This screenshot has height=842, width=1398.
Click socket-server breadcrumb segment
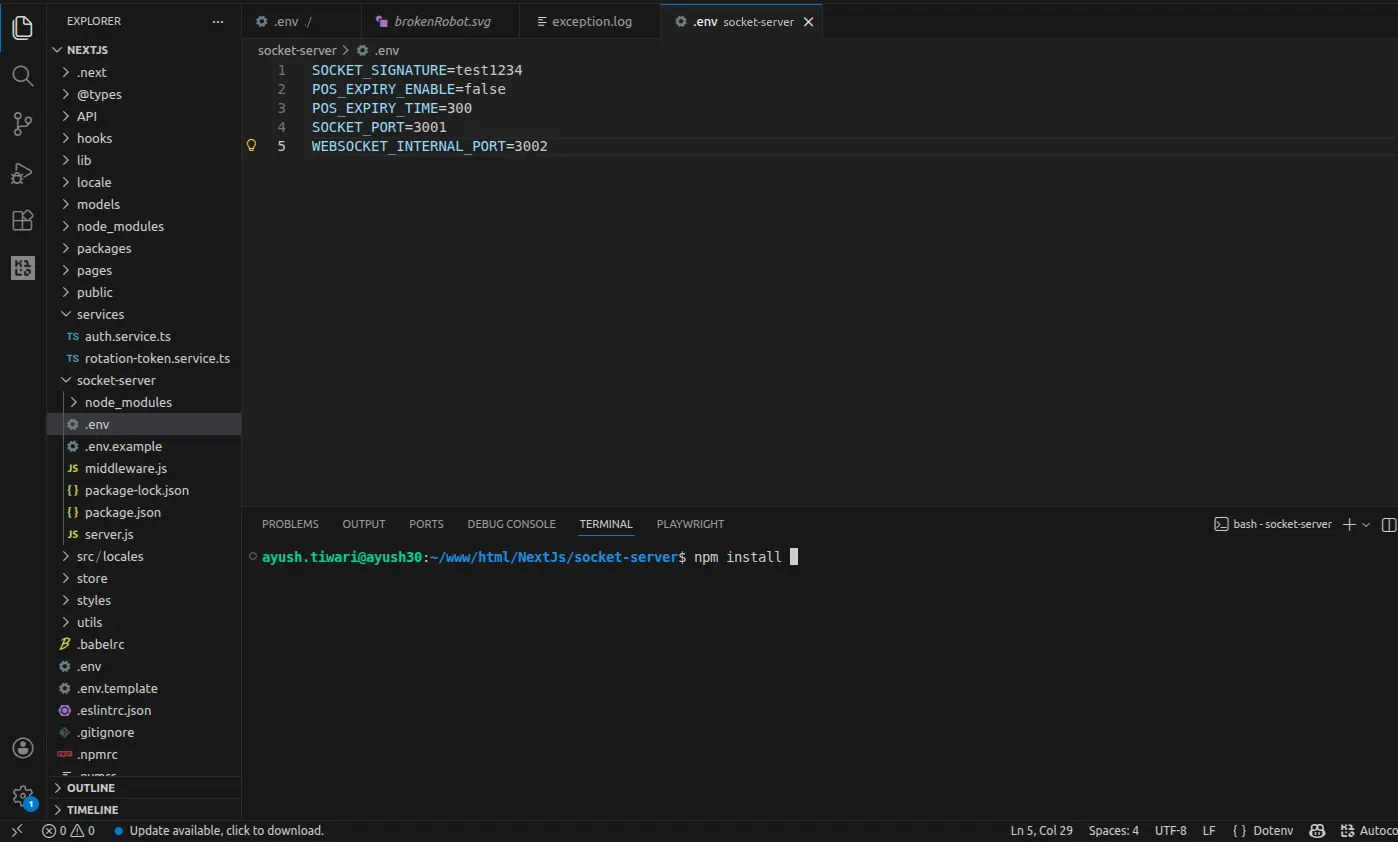pyautogui.click(x=297, y=50)
